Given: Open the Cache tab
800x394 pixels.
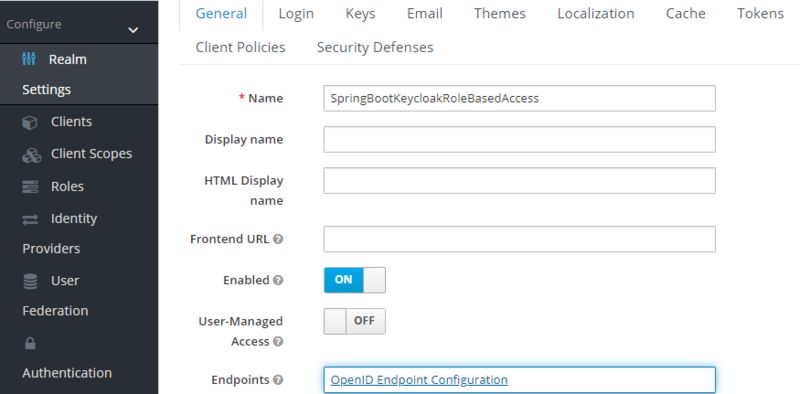Looking at the screenshot, I should pos(686,14).
